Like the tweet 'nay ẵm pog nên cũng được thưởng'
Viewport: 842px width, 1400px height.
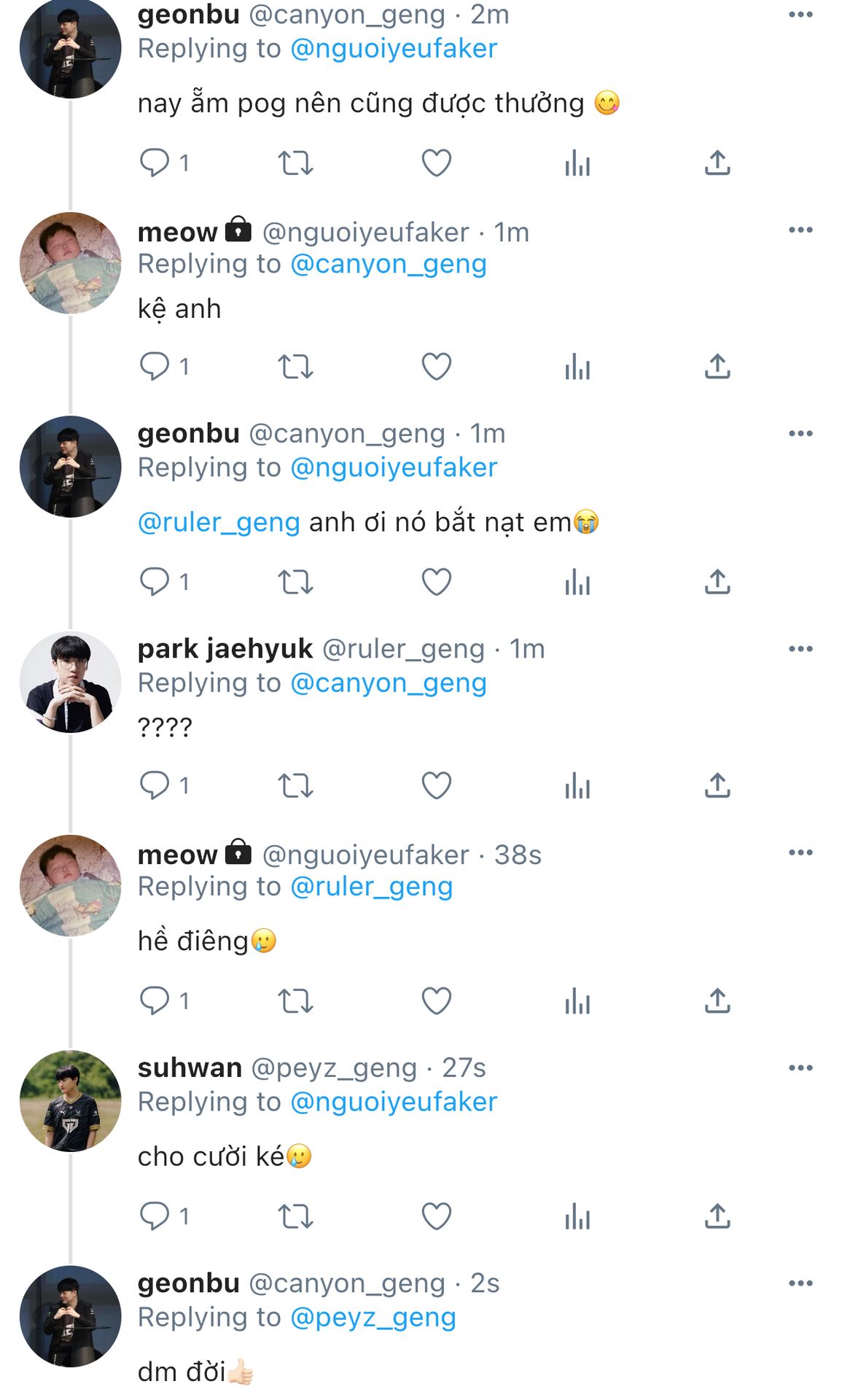[437, 163]
